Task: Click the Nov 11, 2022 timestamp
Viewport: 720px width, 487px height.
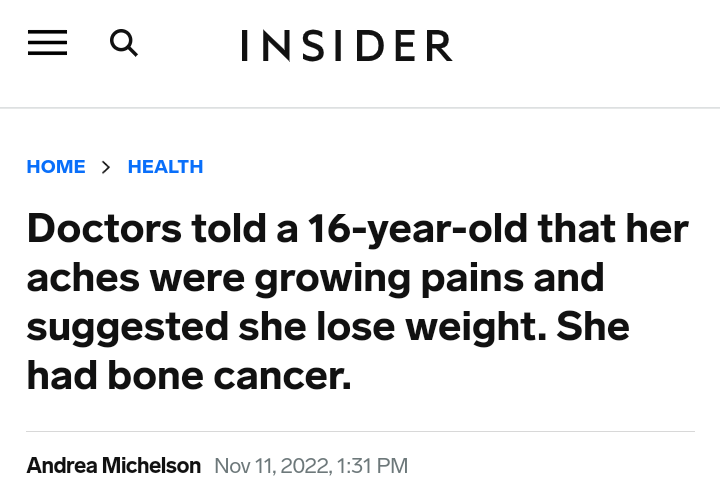Action: click(x=311, y=465)
